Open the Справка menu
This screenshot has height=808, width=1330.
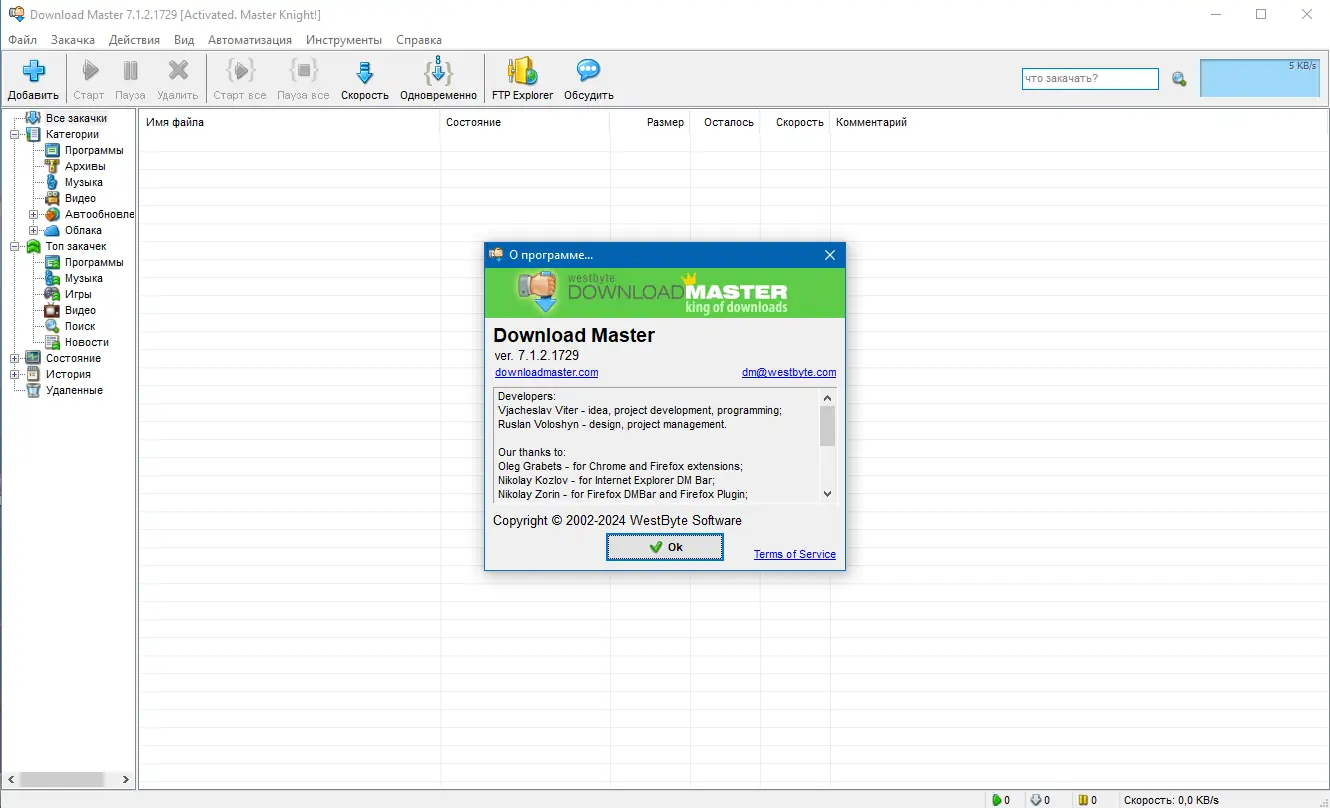pyautogui.click(x=419, y=40)
